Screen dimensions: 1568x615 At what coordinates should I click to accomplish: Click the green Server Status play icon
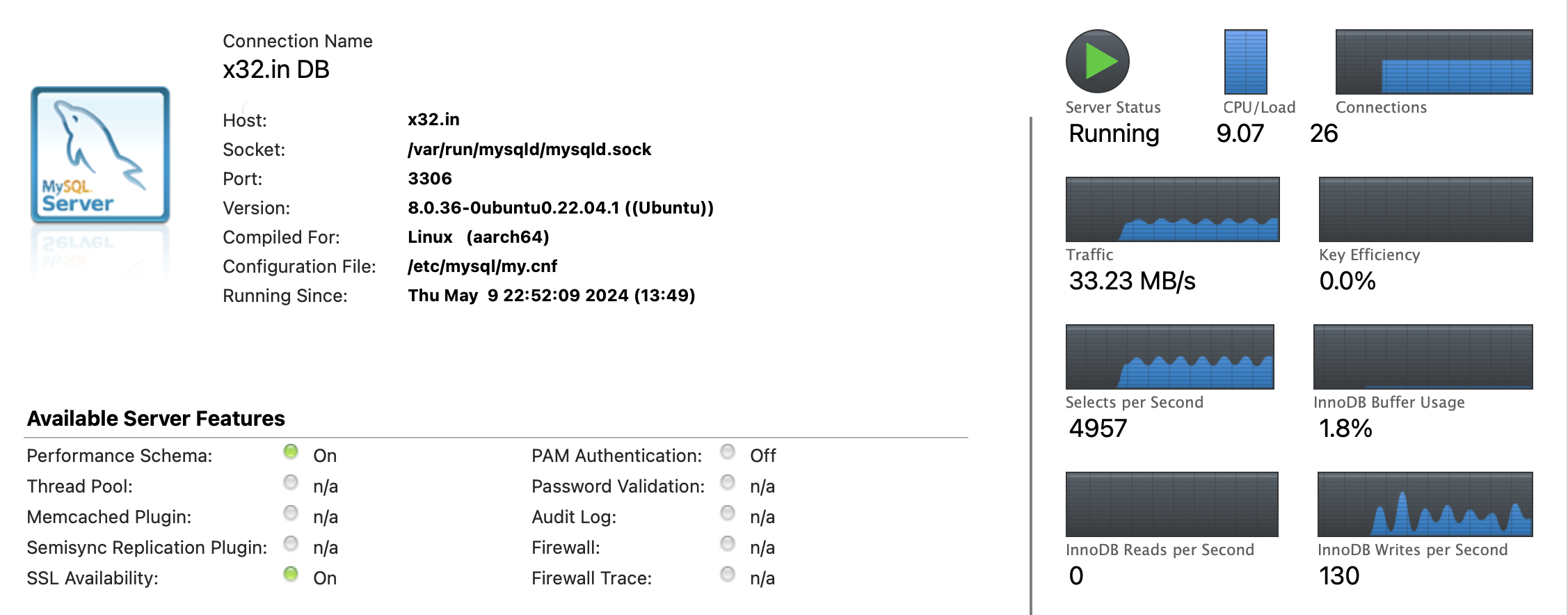pyautogui.click(x=1097, y=61)
